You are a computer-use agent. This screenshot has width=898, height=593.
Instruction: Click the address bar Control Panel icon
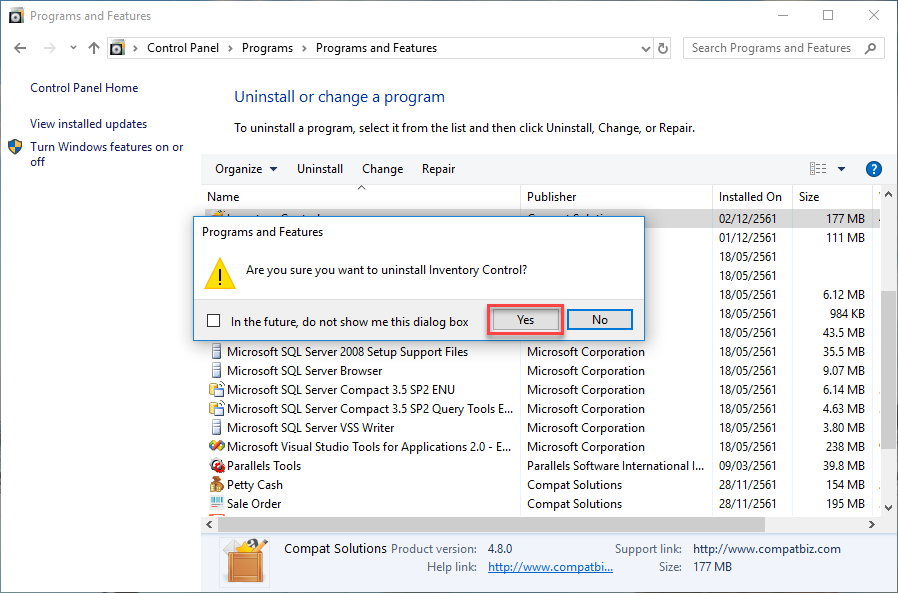click(x=117, y=48)
